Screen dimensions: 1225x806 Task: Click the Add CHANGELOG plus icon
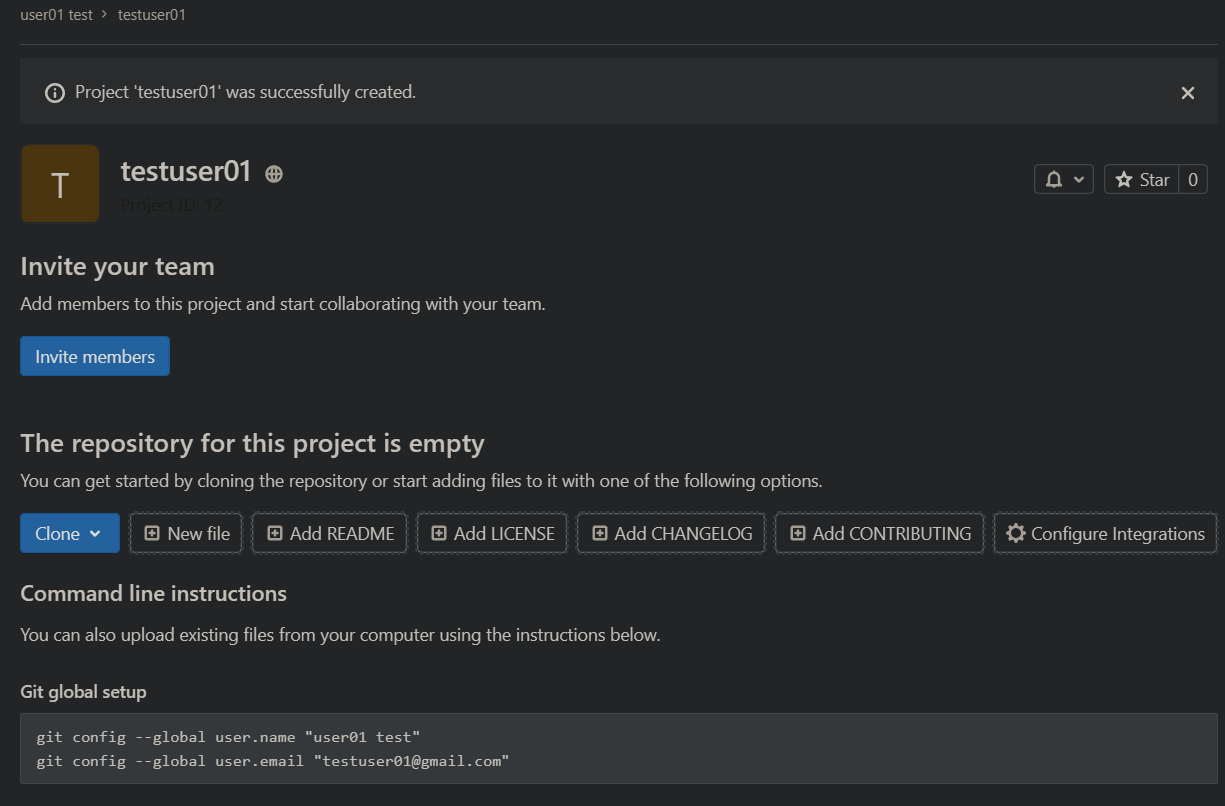pos(600,534)
